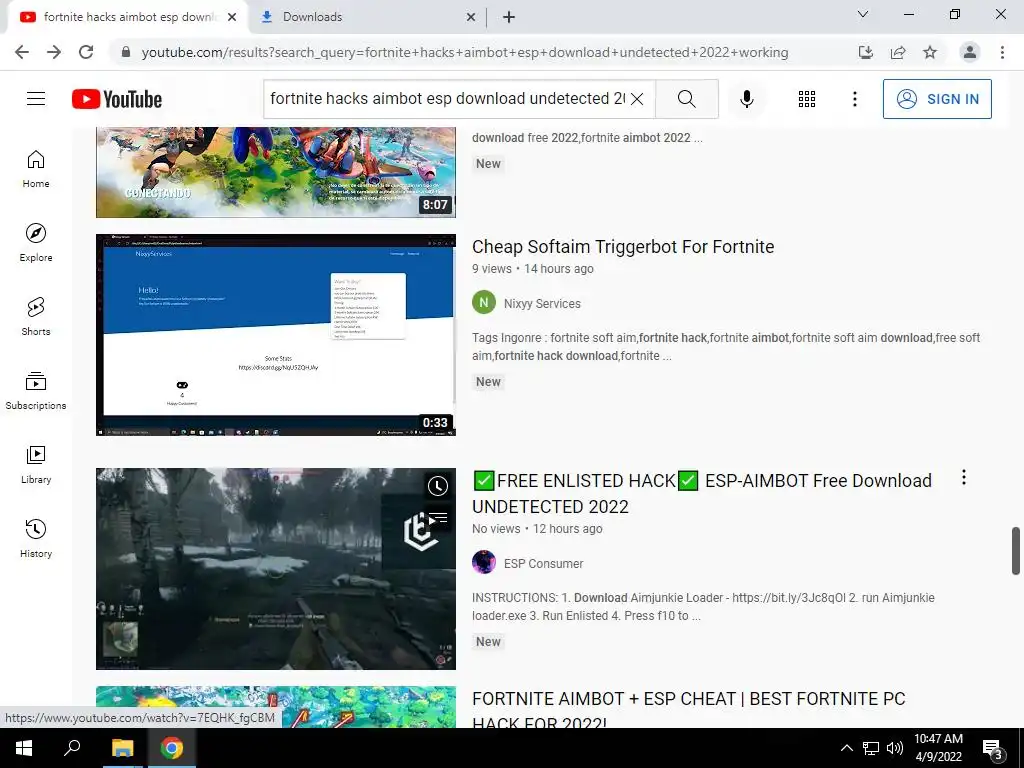This screenshot has width=1024, height=768.
Task: Click the Nixyy Services channel avatar
Action: click(x=484, y=302)
